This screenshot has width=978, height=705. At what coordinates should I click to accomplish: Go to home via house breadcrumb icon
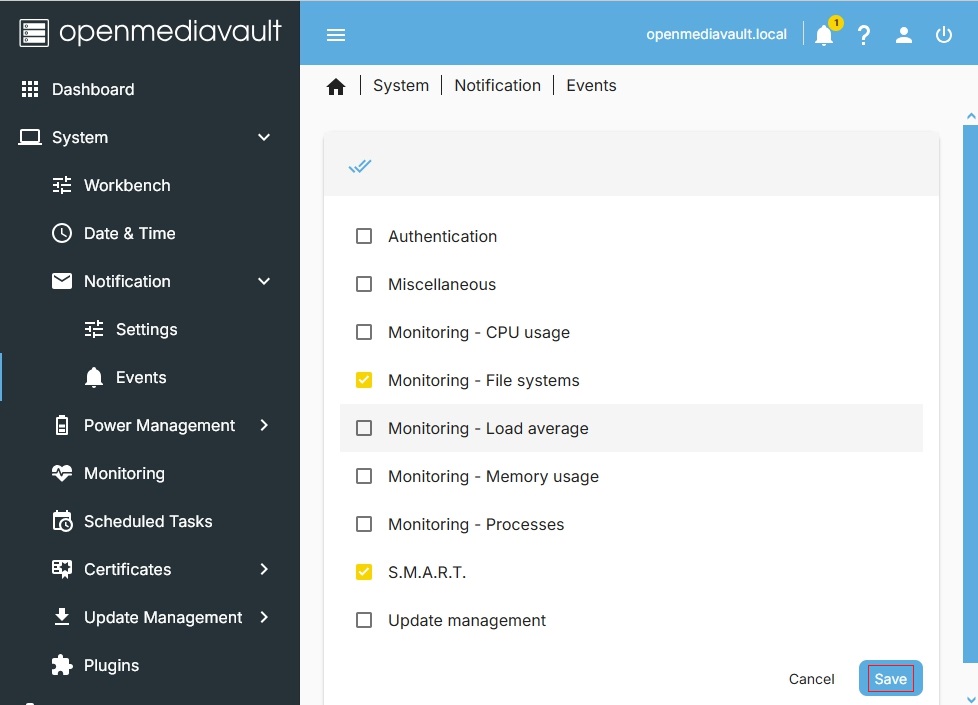pyautogui.click(x=336, y=87)
